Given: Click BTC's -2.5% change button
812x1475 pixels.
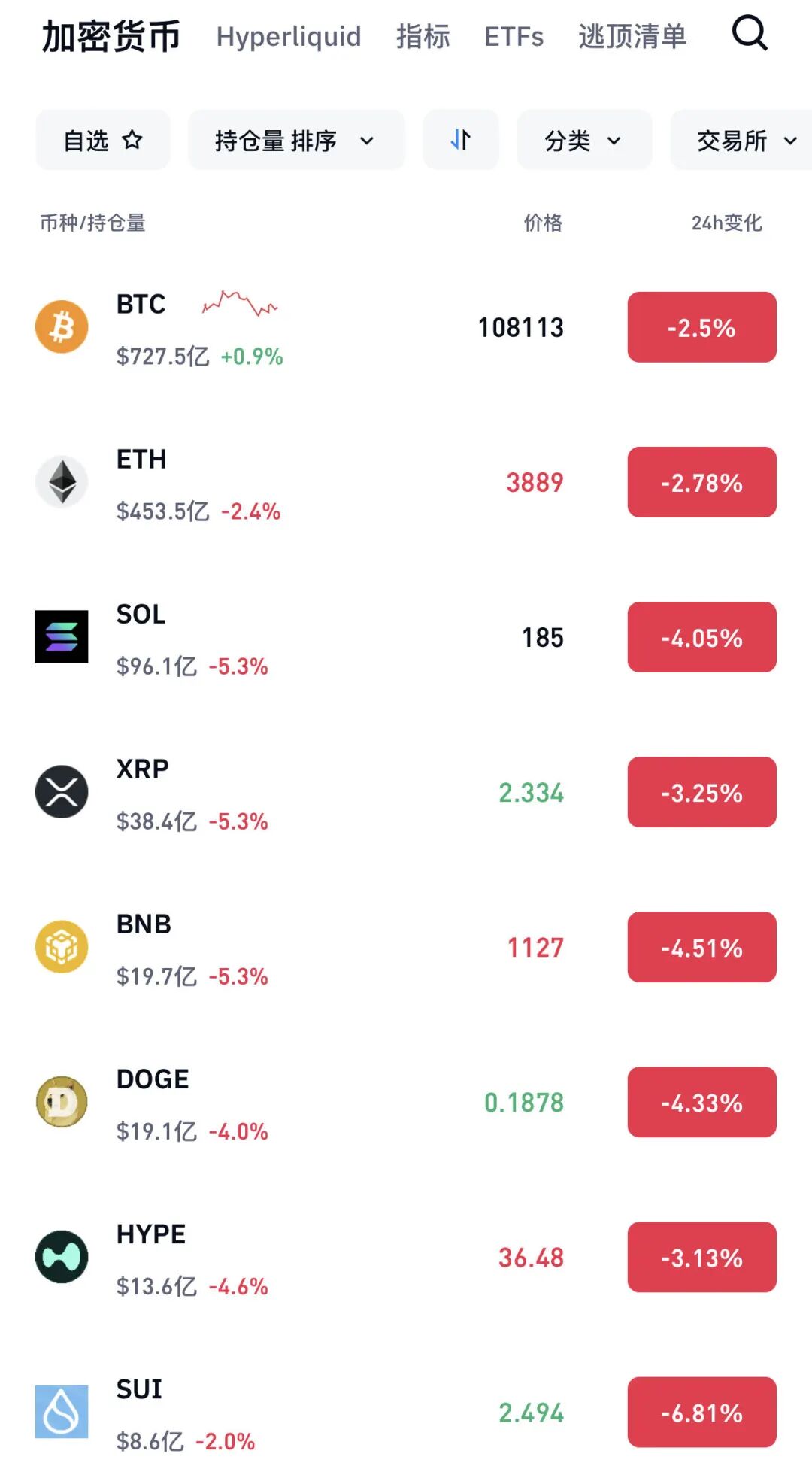Looking at the screenshot, I should [x=701, y=327].
